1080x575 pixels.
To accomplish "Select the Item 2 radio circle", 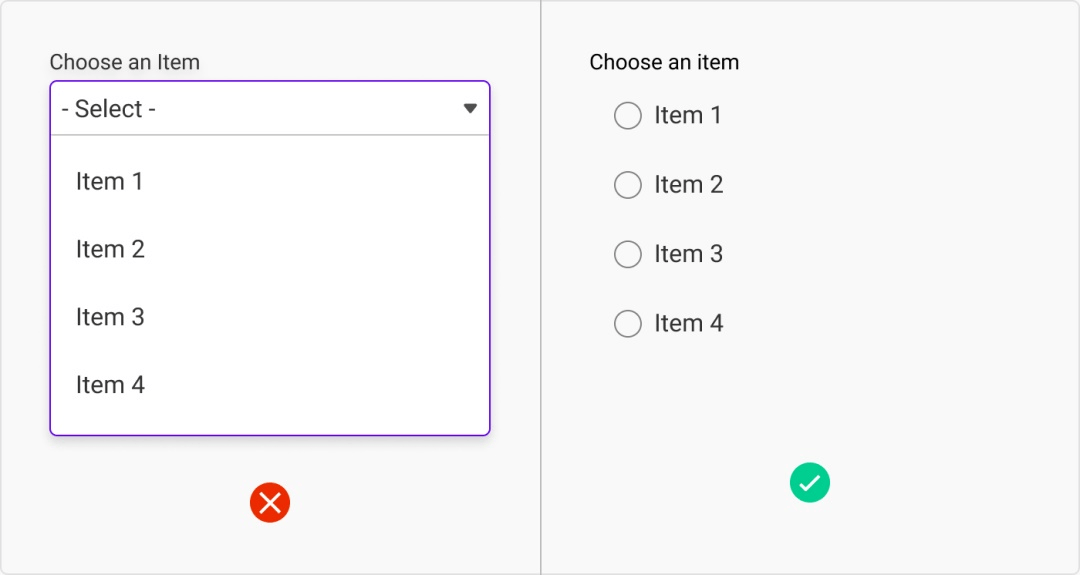I will point(627,185).
